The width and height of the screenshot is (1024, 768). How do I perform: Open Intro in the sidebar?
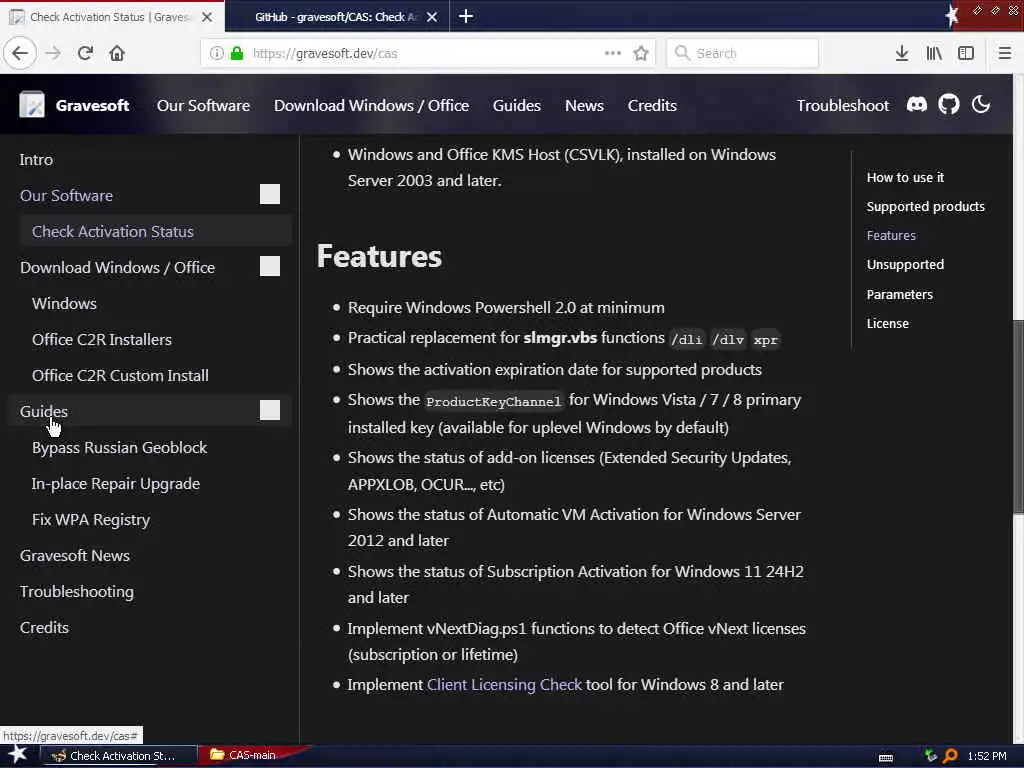click(x=36, y=159)
